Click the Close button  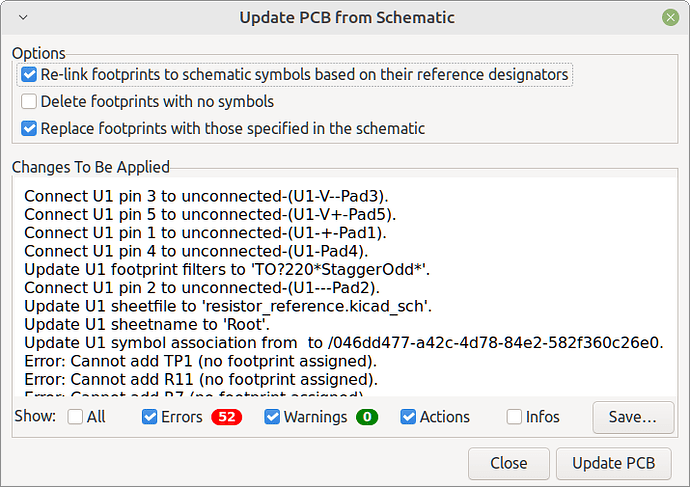point(508,463)
